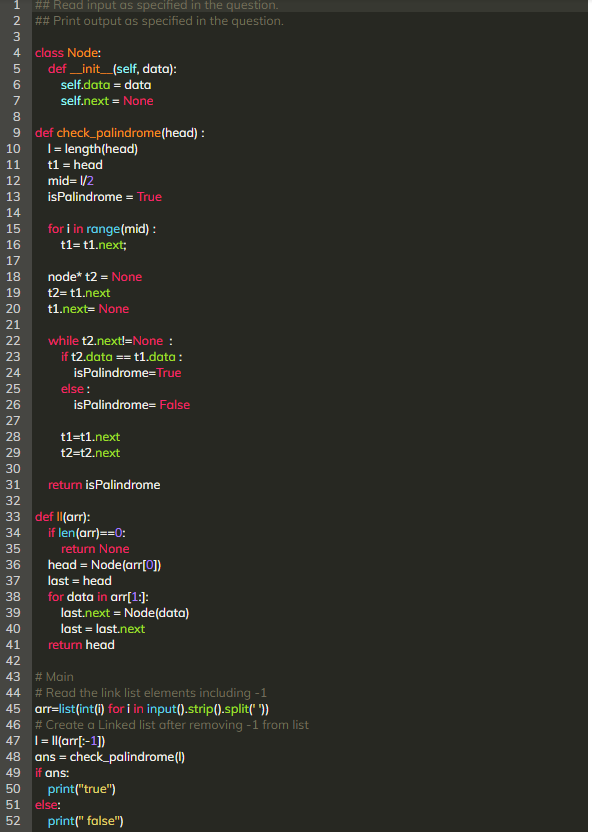This screenshot has height=832, width=592.
Task: Click 't1= t1.next;' line
Action: click(x=94, y=245)
